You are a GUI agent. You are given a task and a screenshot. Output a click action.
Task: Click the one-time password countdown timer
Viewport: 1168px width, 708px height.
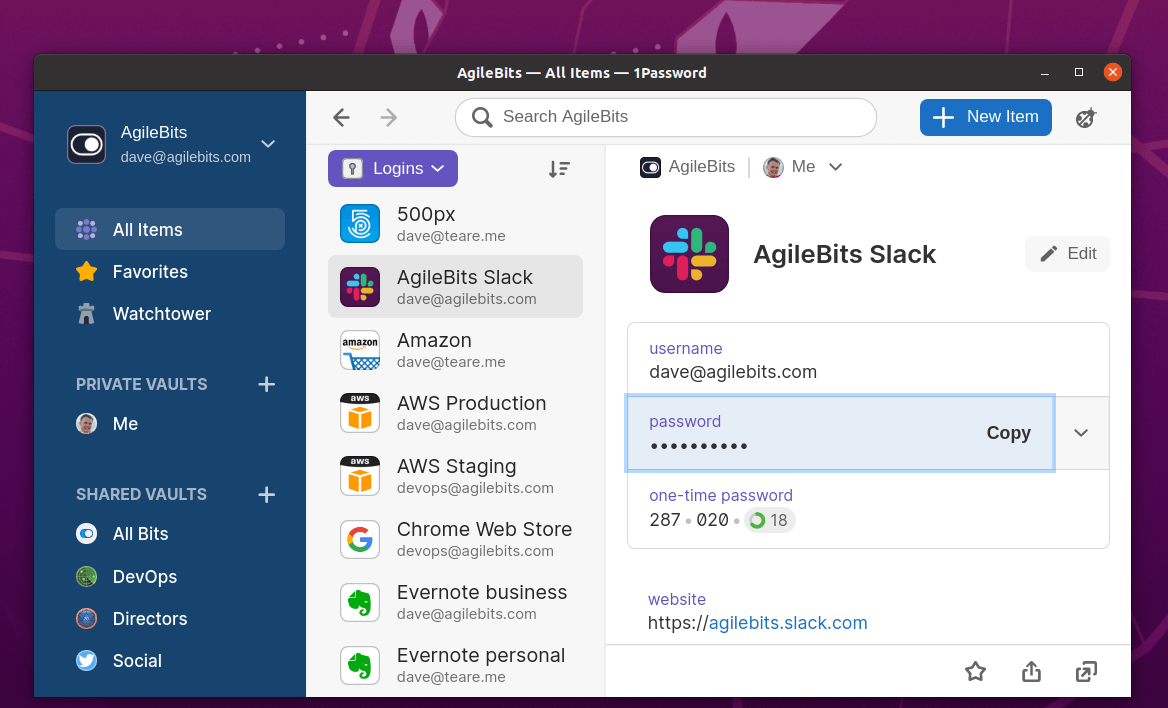click(x=769, y=519)
